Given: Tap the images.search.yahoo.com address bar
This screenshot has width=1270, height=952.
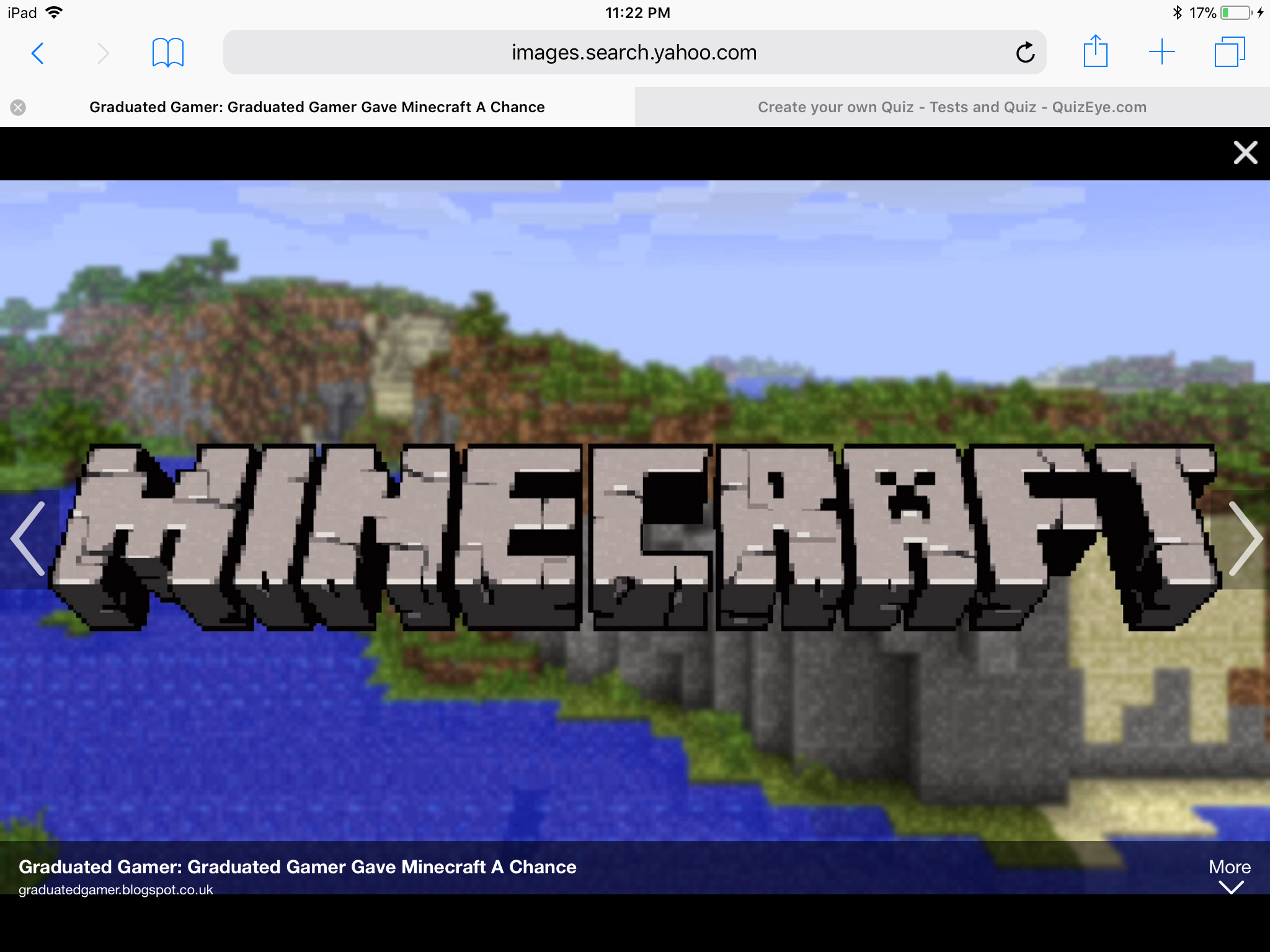Looking at the screenshot, I should pos(634,53).
